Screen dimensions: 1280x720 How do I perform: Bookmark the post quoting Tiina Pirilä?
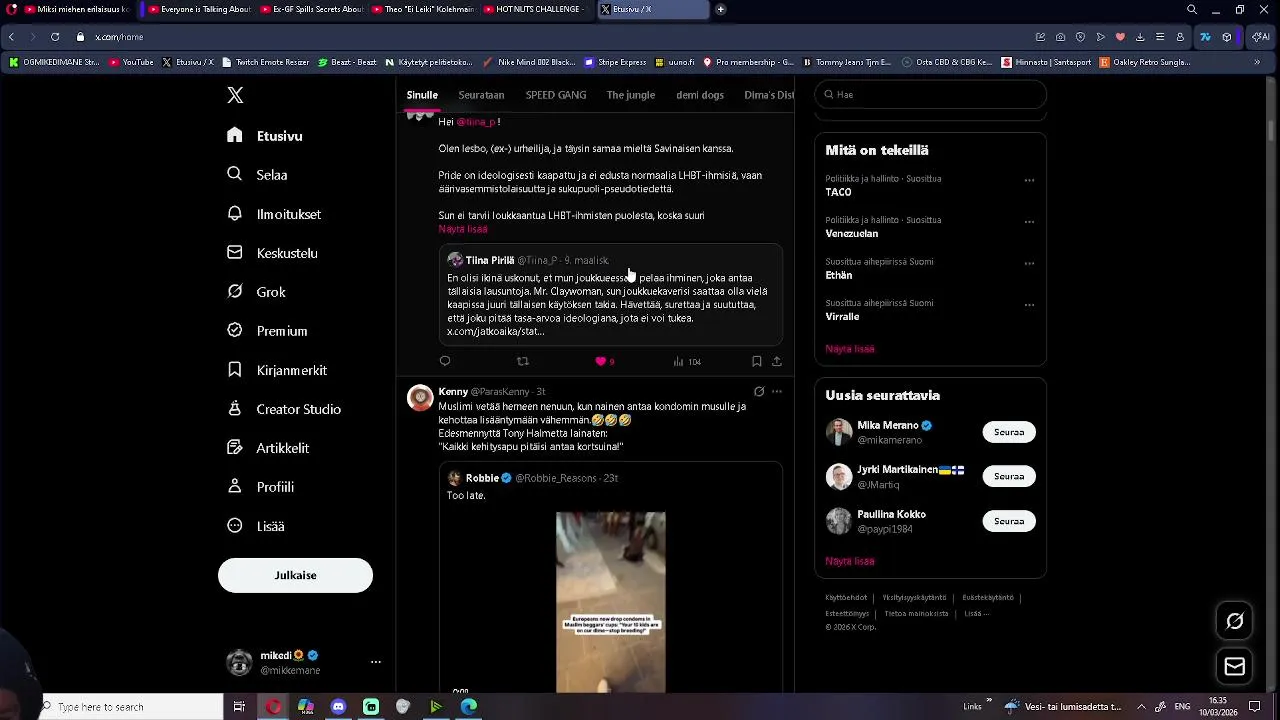pos(756,361)
